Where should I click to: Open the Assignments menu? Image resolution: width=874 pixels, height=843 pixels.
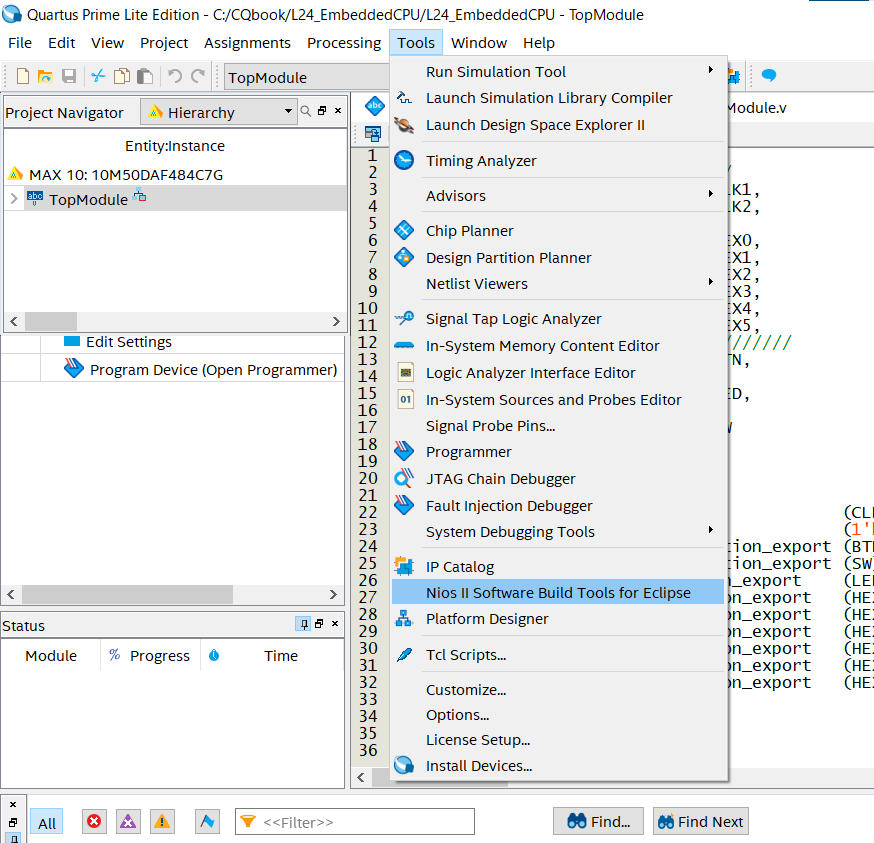(x=247, y=43)
